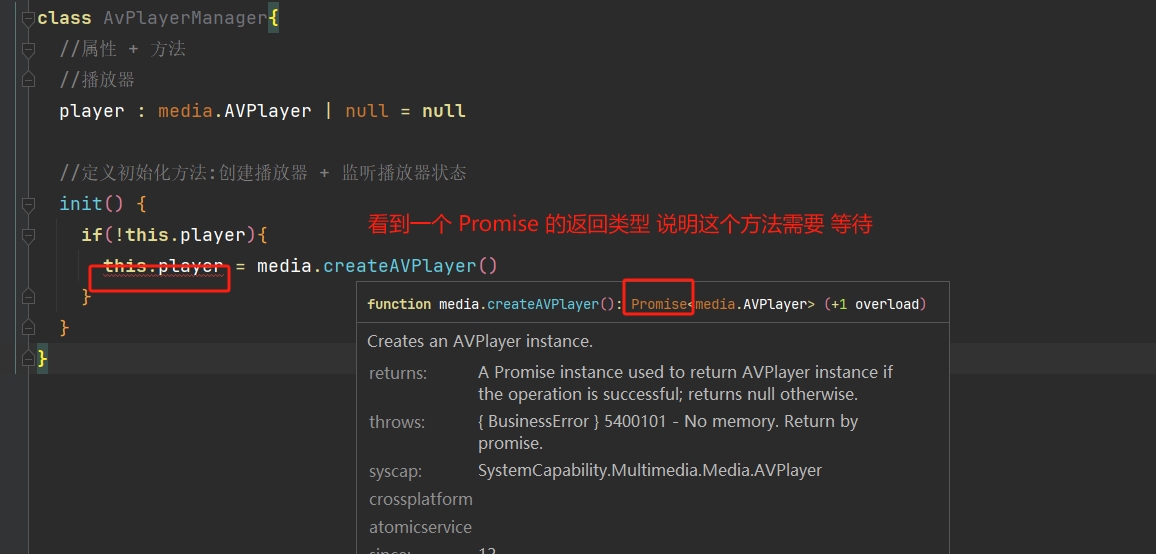Click fold end marker at class closing brace
Screen dimensions: 1156x554
pos(28,359)
